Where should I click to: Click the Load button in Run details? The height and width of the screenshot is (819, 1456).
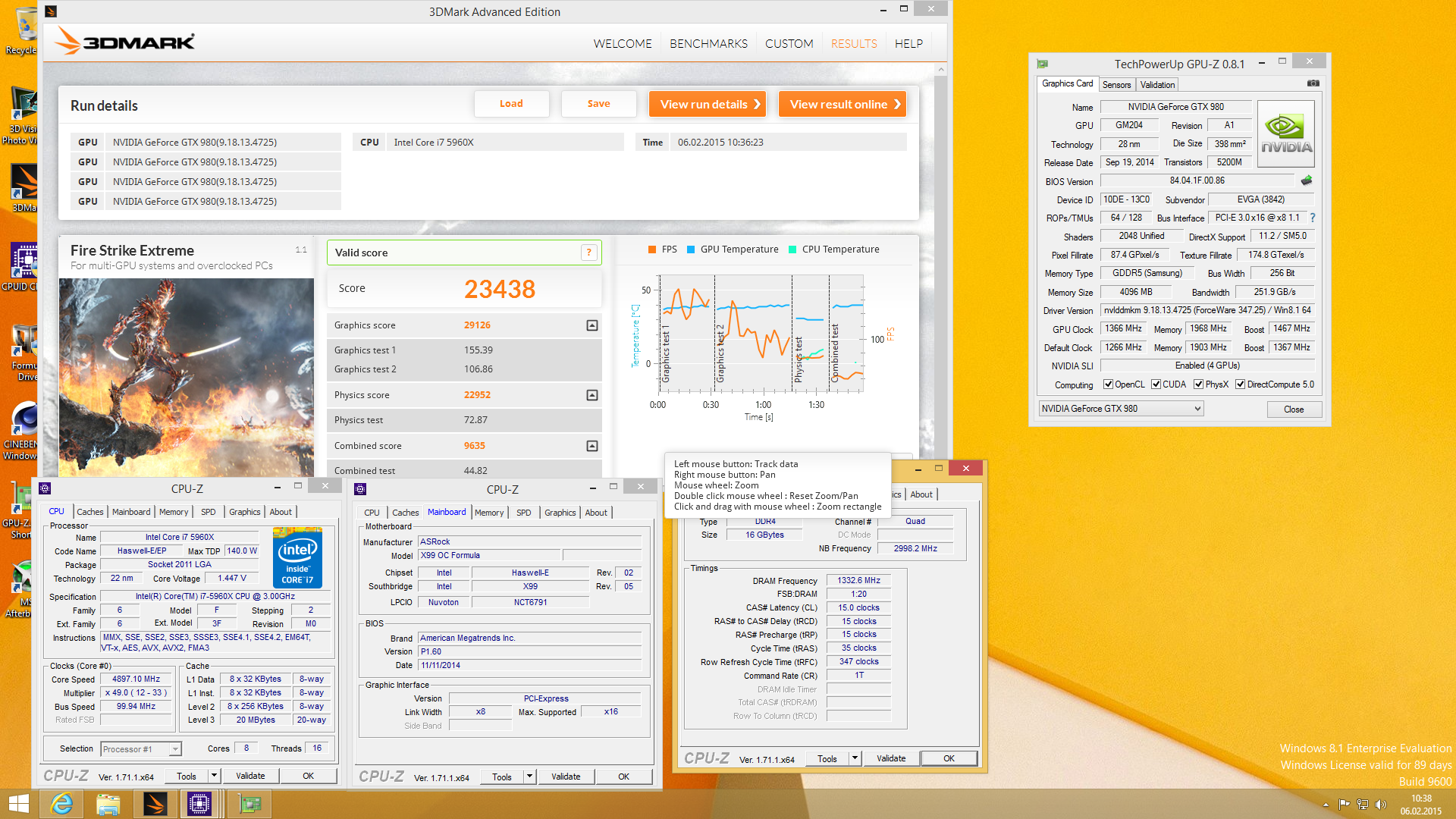coord(511,104)
